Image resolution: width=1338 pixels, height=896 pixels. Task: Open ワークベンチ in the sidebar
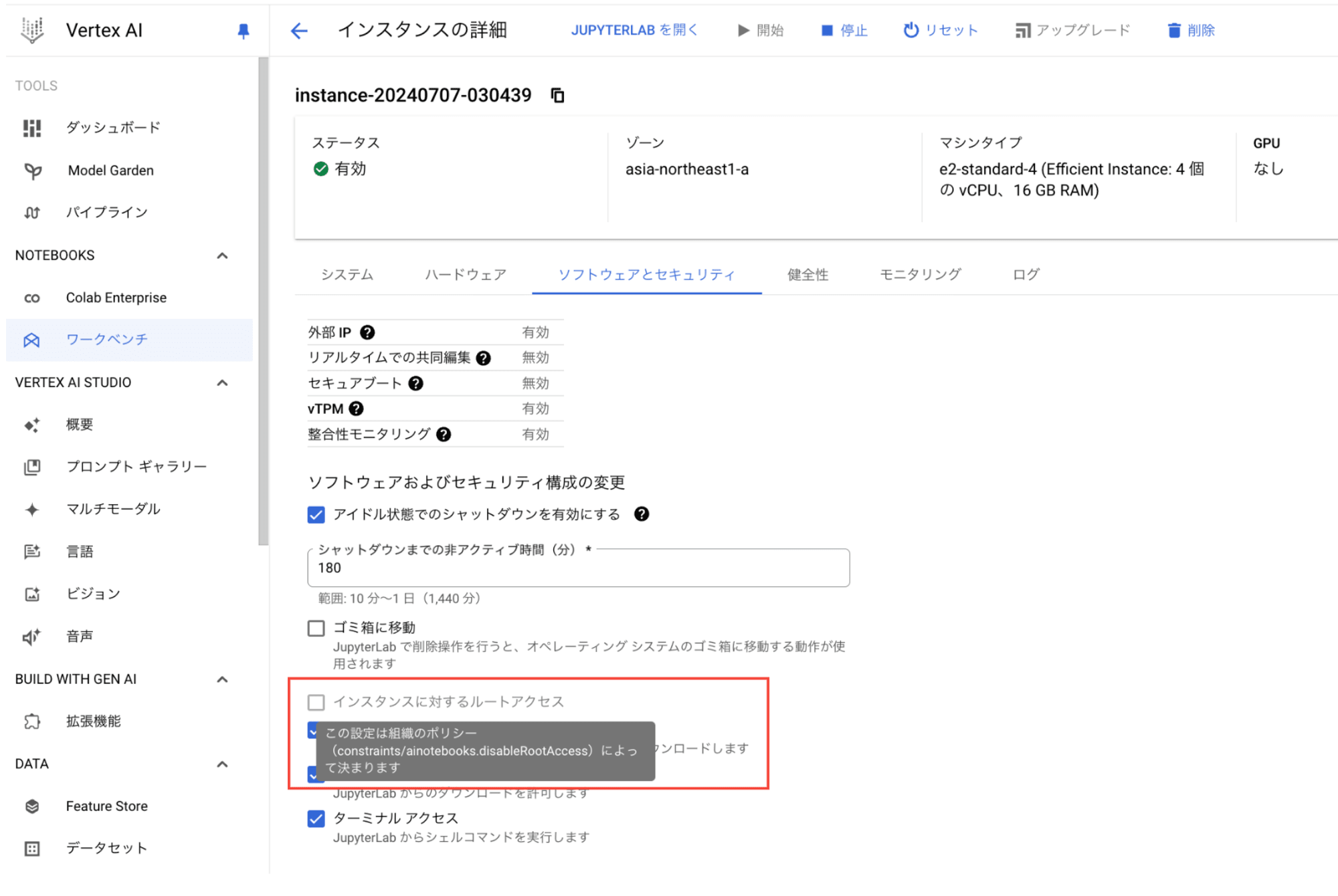click(129, 340)
